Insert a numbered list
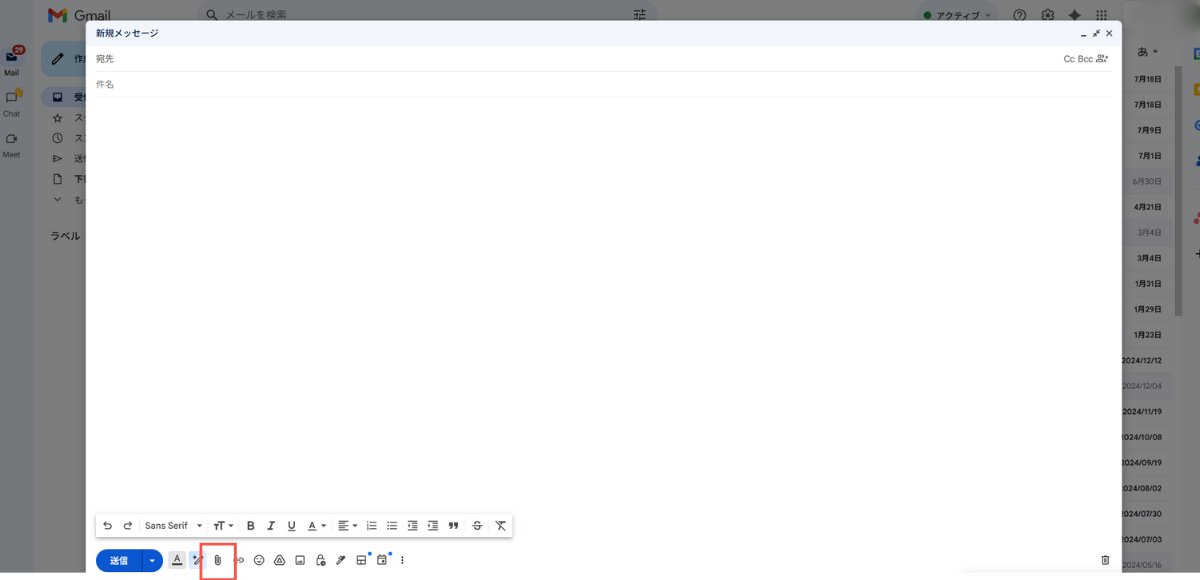Screen dimensions: 1200x580 point(372,526)
